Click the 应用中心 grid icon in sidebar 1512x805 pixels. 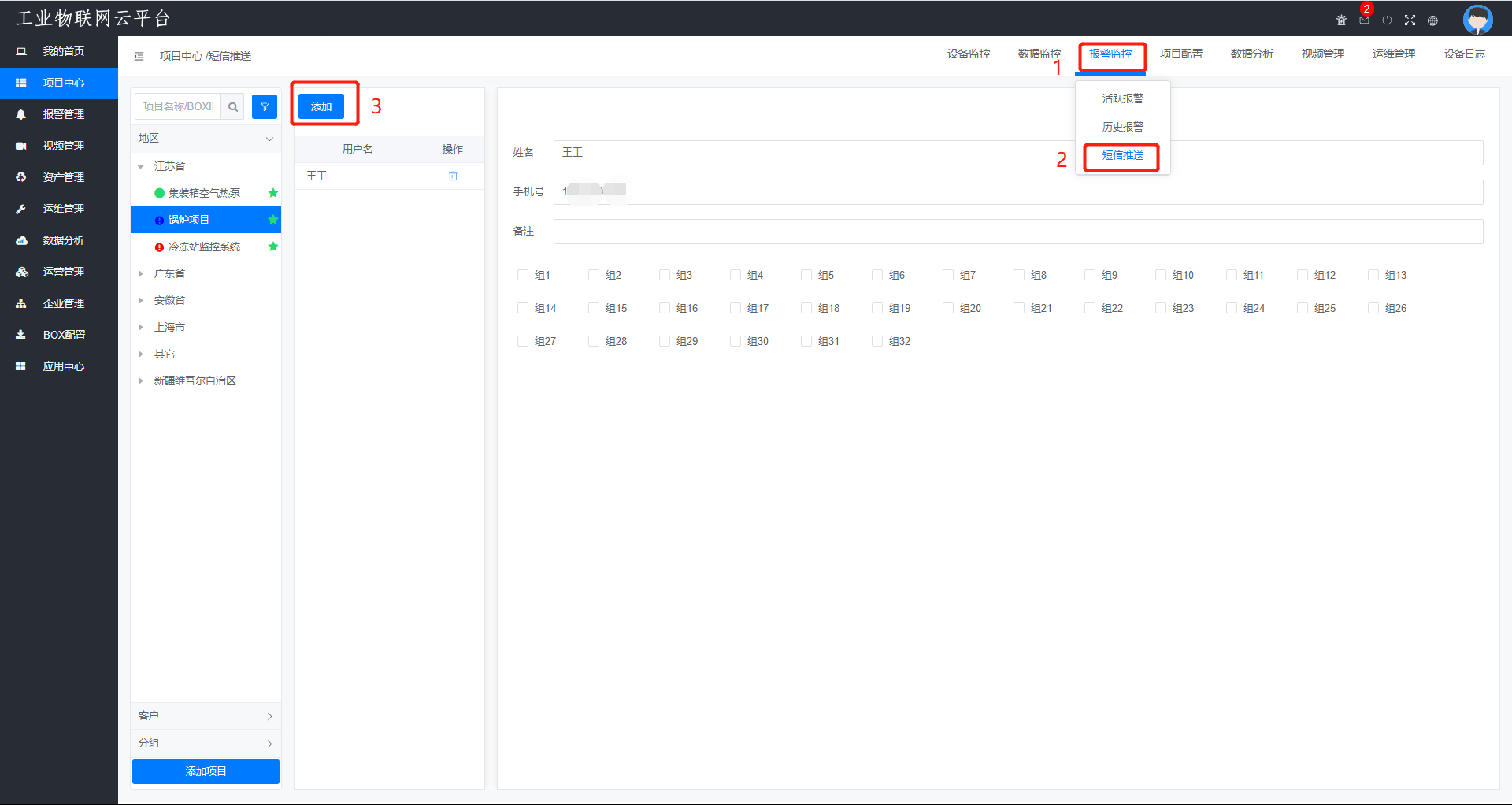pyautogui.click(x=21, y=366)
